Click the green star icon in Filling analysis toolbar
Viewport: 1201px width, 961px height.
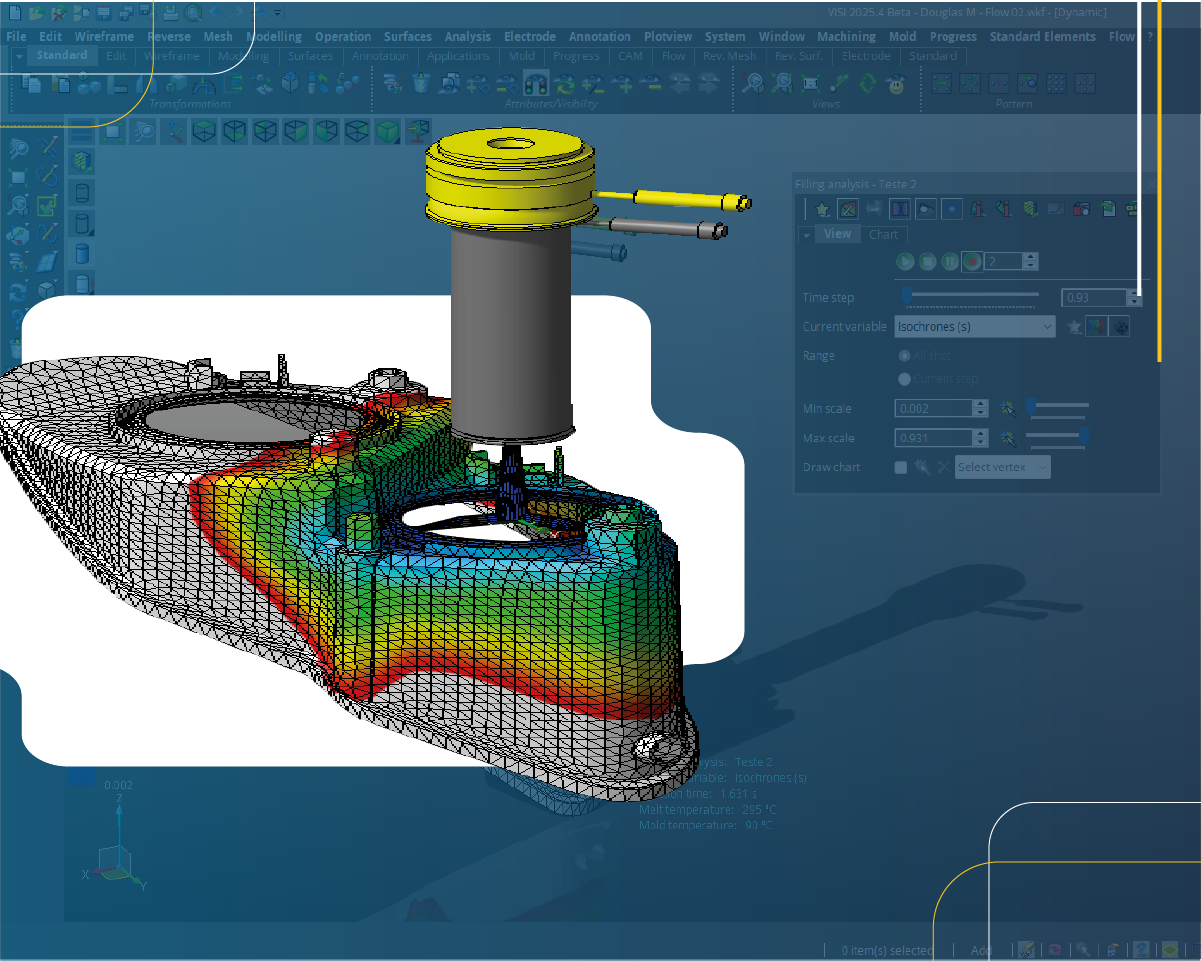click(822, 209)
